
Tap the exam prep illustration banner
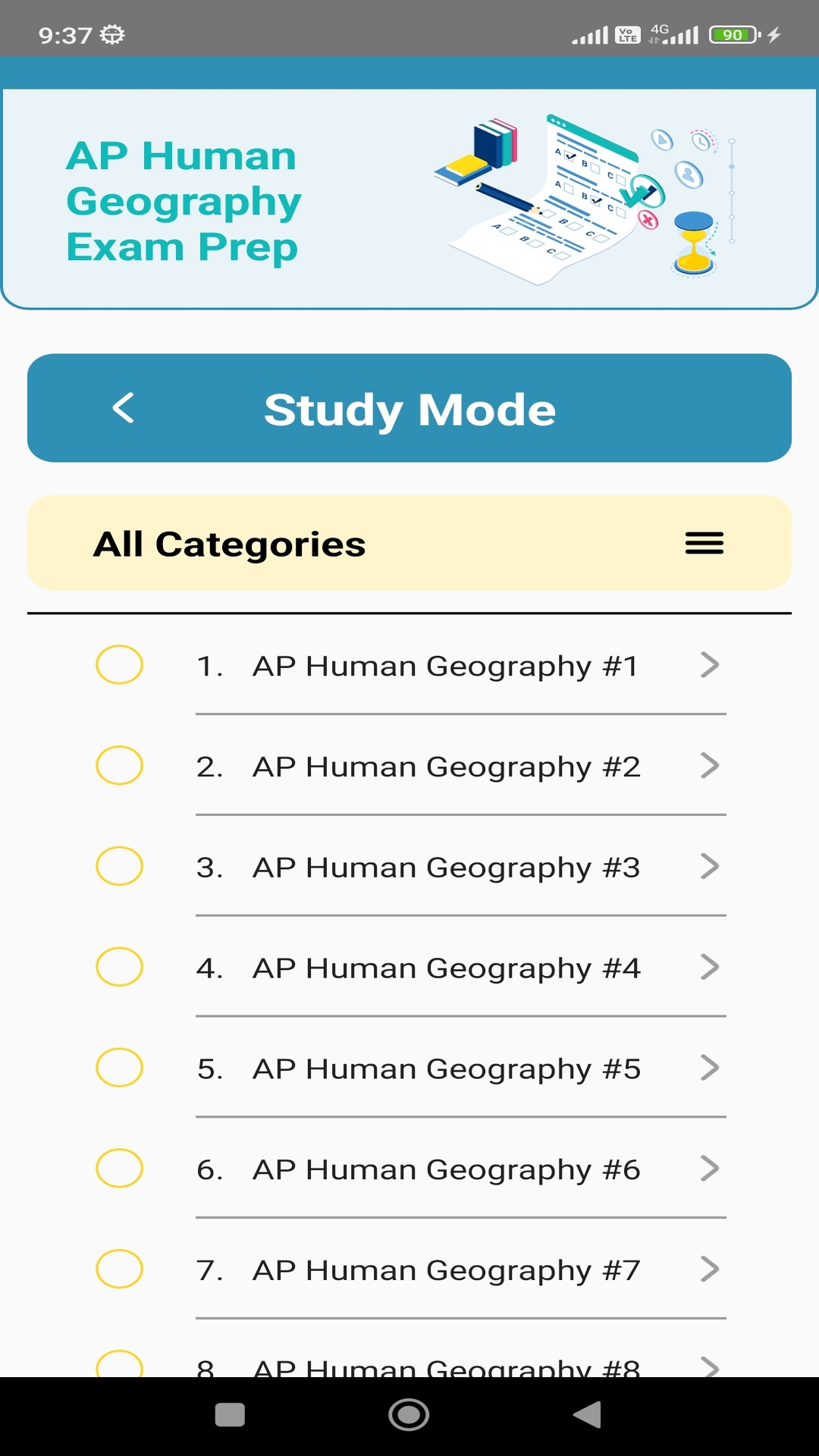pos(585,199)
